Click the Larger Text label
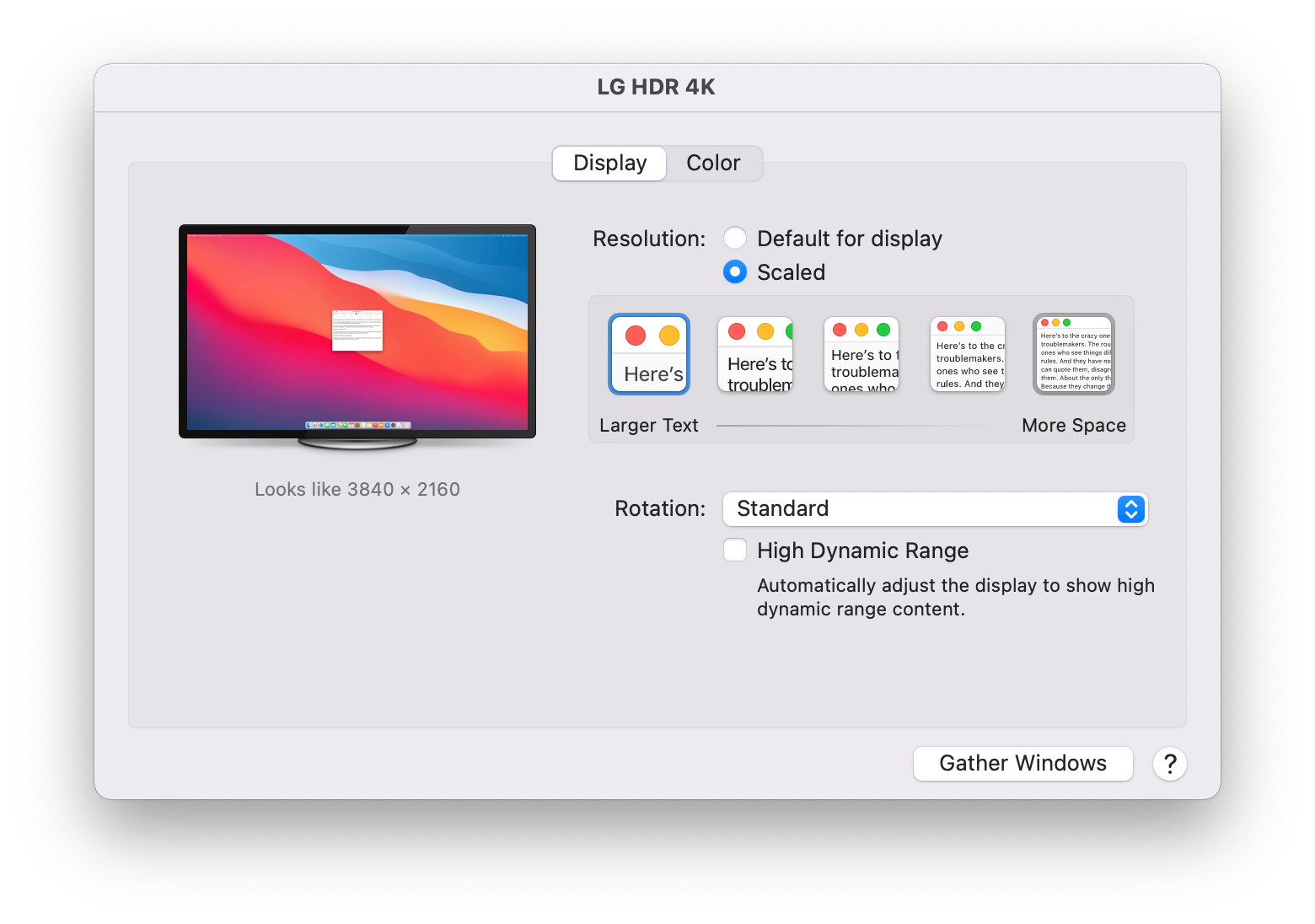This screenshot has width=1315, height=924. [649, 426]
